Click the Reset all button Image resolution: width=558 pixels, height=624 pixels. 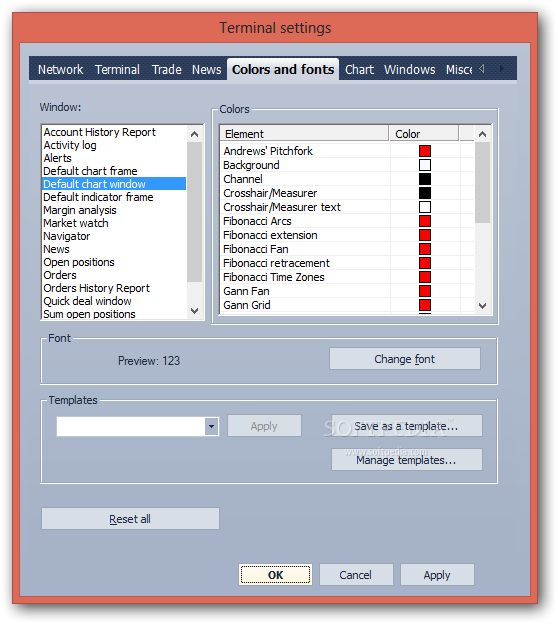click(130, 519)
